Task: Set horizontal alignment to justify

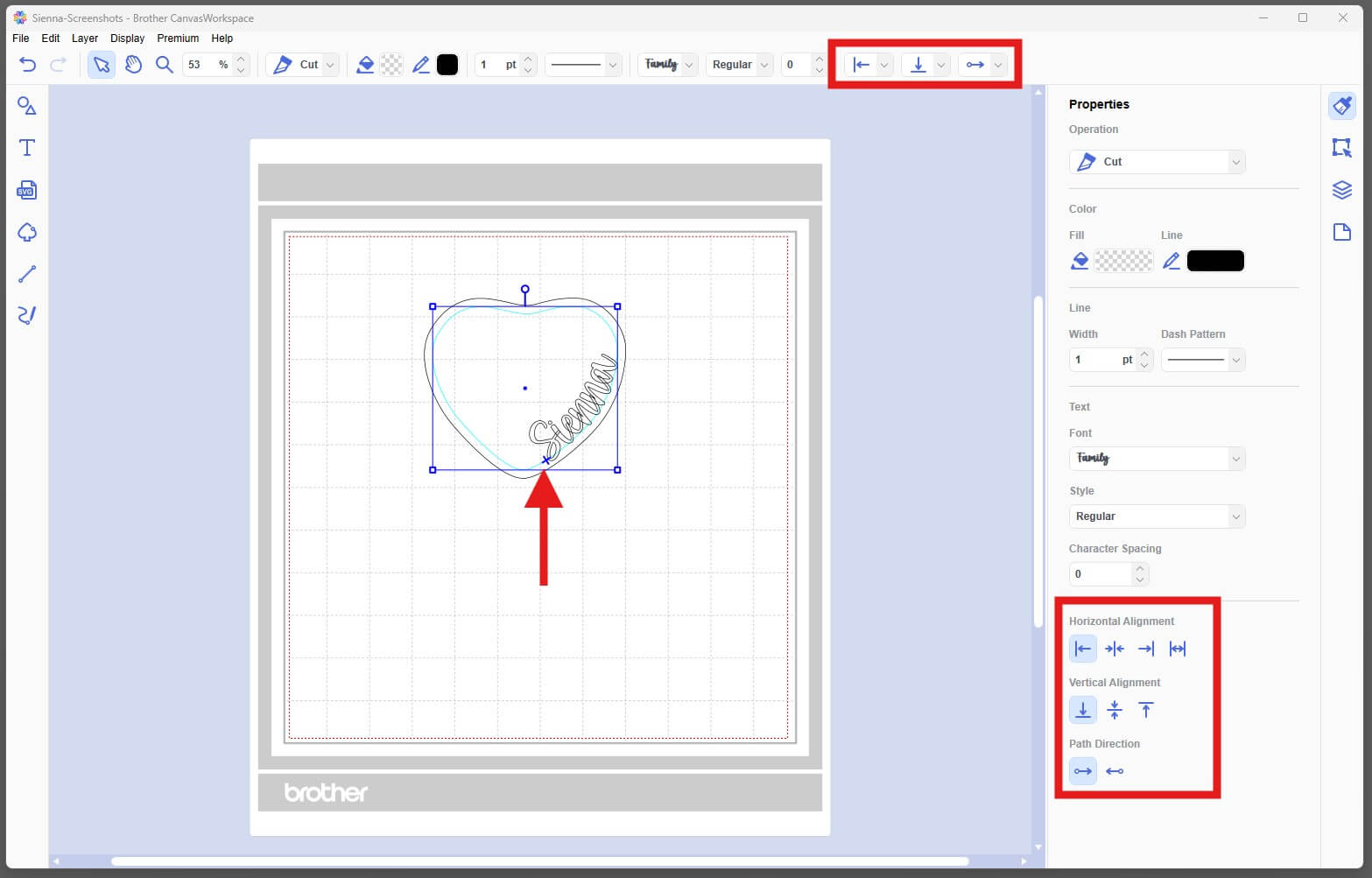Action: (x=1178, y=649)
